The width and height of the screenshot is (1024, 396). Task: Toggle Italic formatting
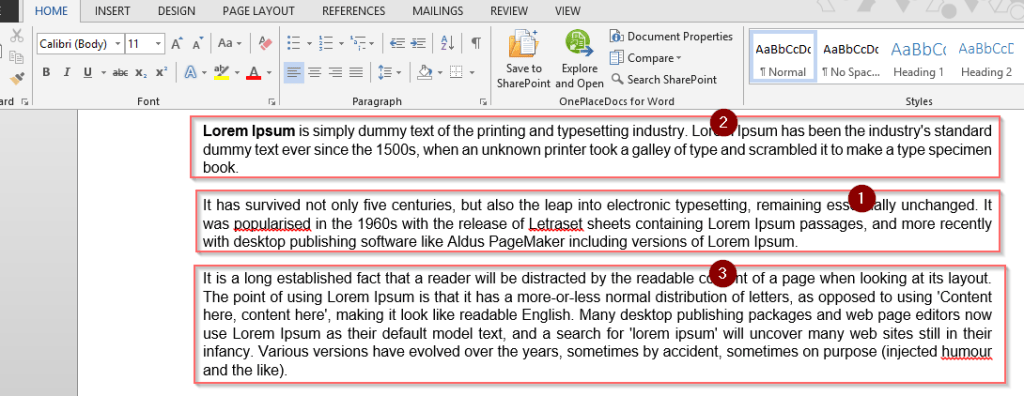(66, 73)
